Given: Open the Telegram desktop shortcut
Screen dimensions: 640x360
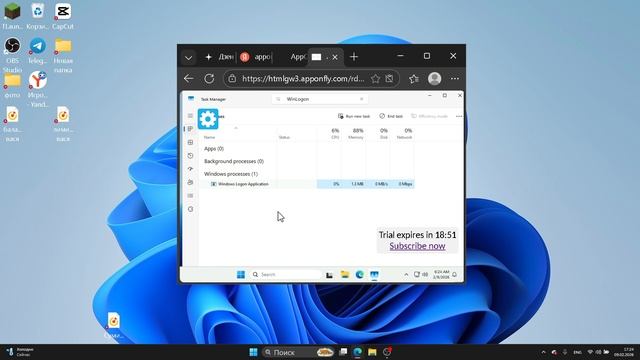Looking at the screenshot, I should tap(38, 46).
